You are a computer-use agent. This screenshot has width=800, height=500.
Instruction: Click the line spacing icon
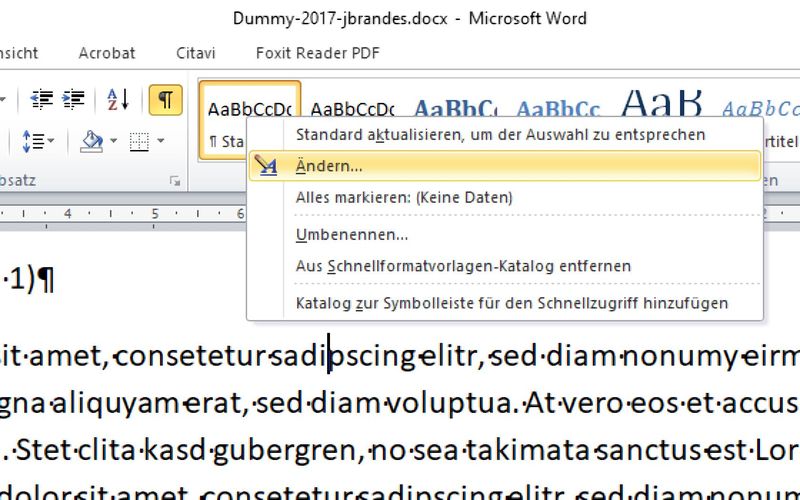[34, 141]
